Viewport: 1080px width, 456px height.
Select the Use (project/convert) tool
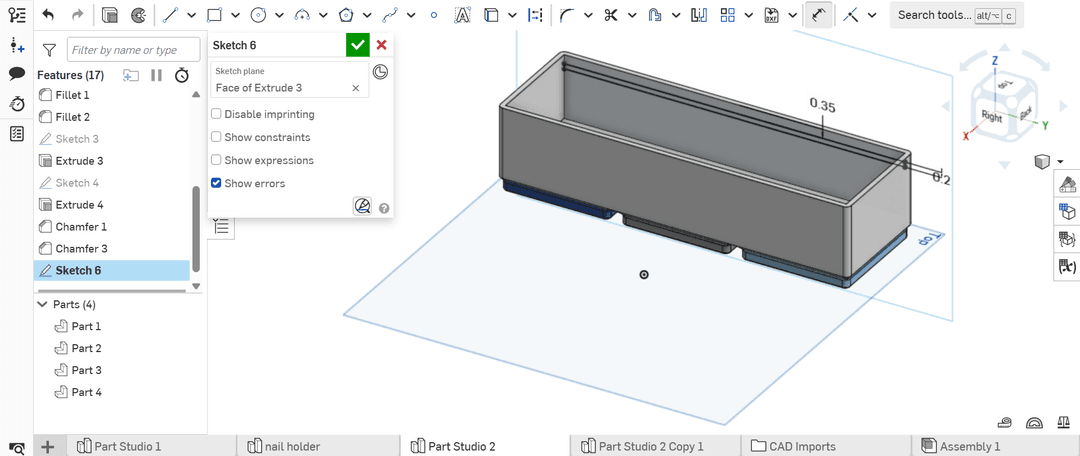491,14
